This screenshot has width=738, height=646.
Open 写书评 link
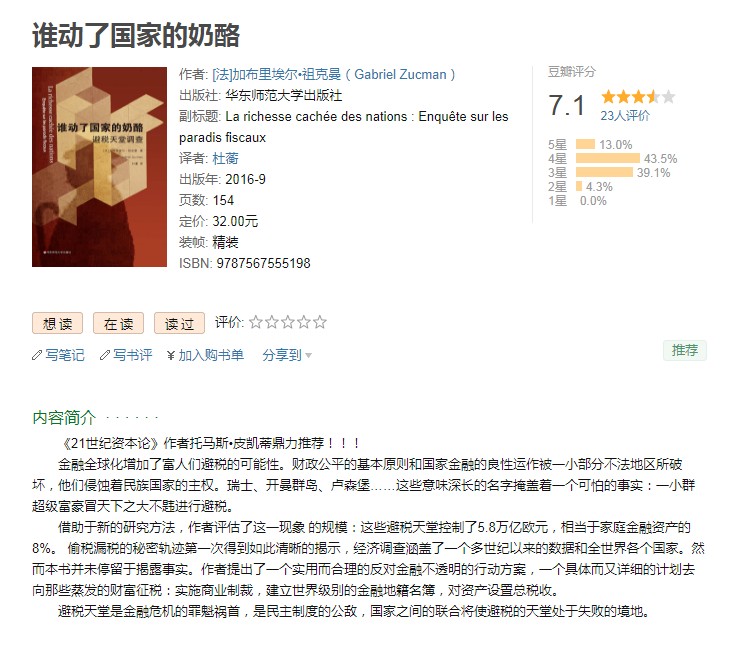tap(133, 355)
